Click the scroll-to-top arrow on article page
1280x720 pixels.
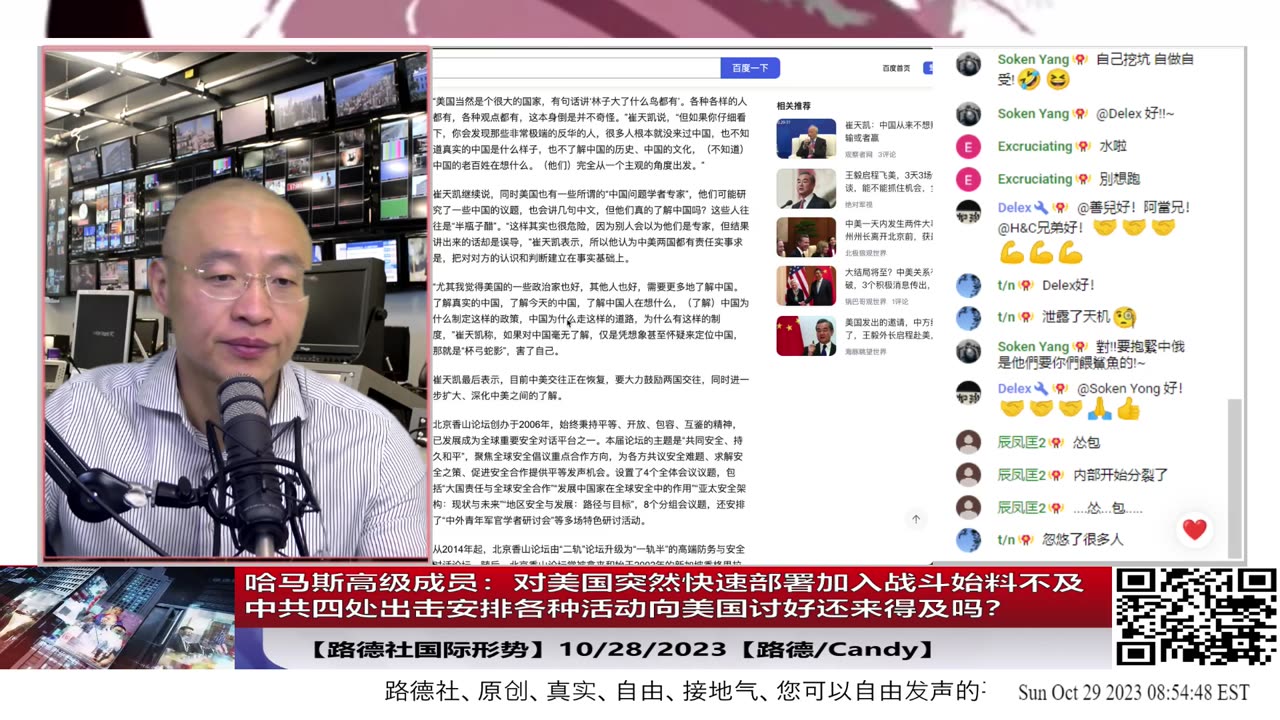click(x=915, y=519)
